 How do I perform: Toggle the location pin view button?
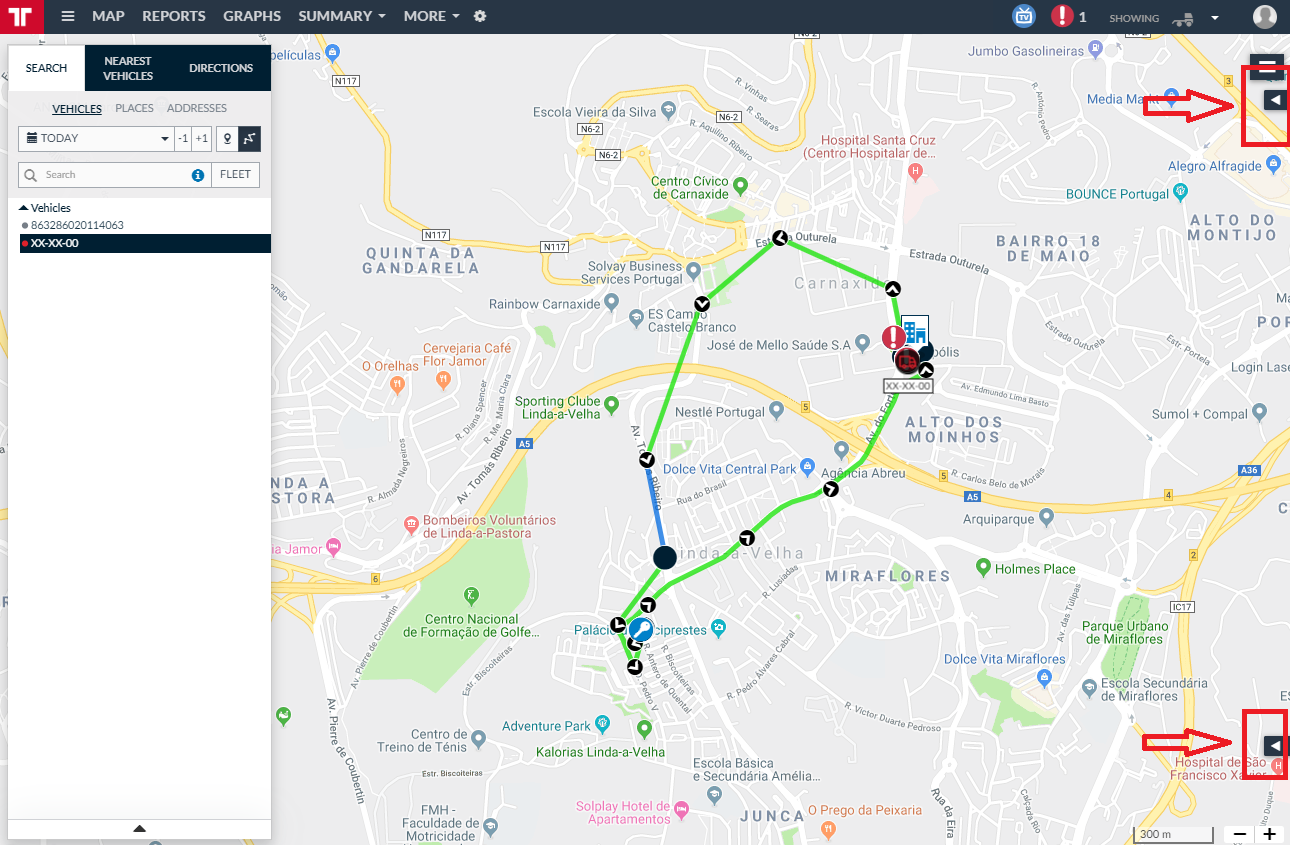pyautogui.click(x=227, y=139)
